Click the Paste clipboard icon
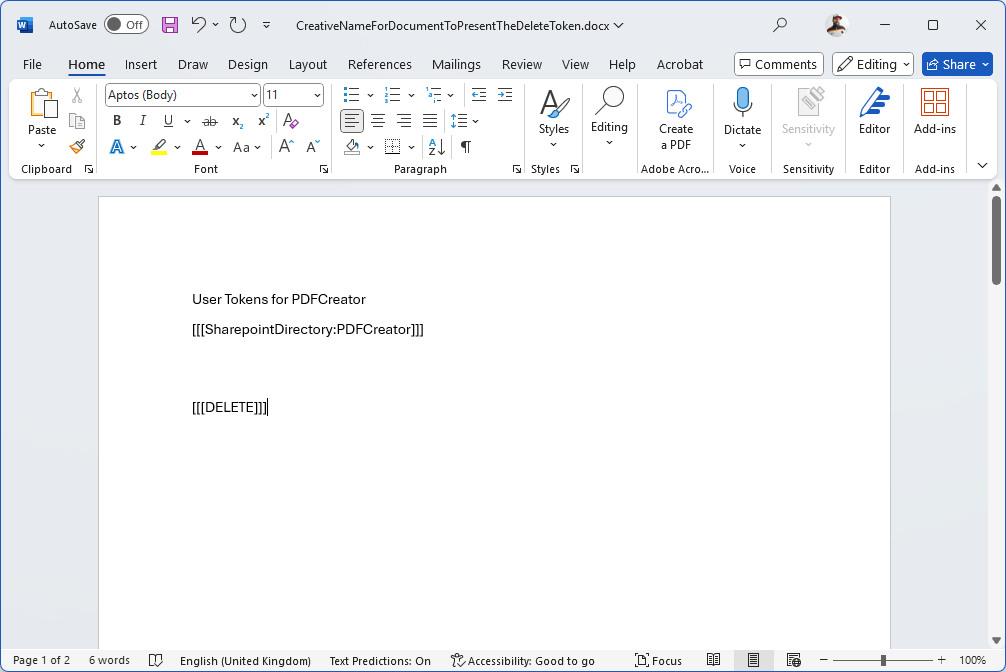 42,104
